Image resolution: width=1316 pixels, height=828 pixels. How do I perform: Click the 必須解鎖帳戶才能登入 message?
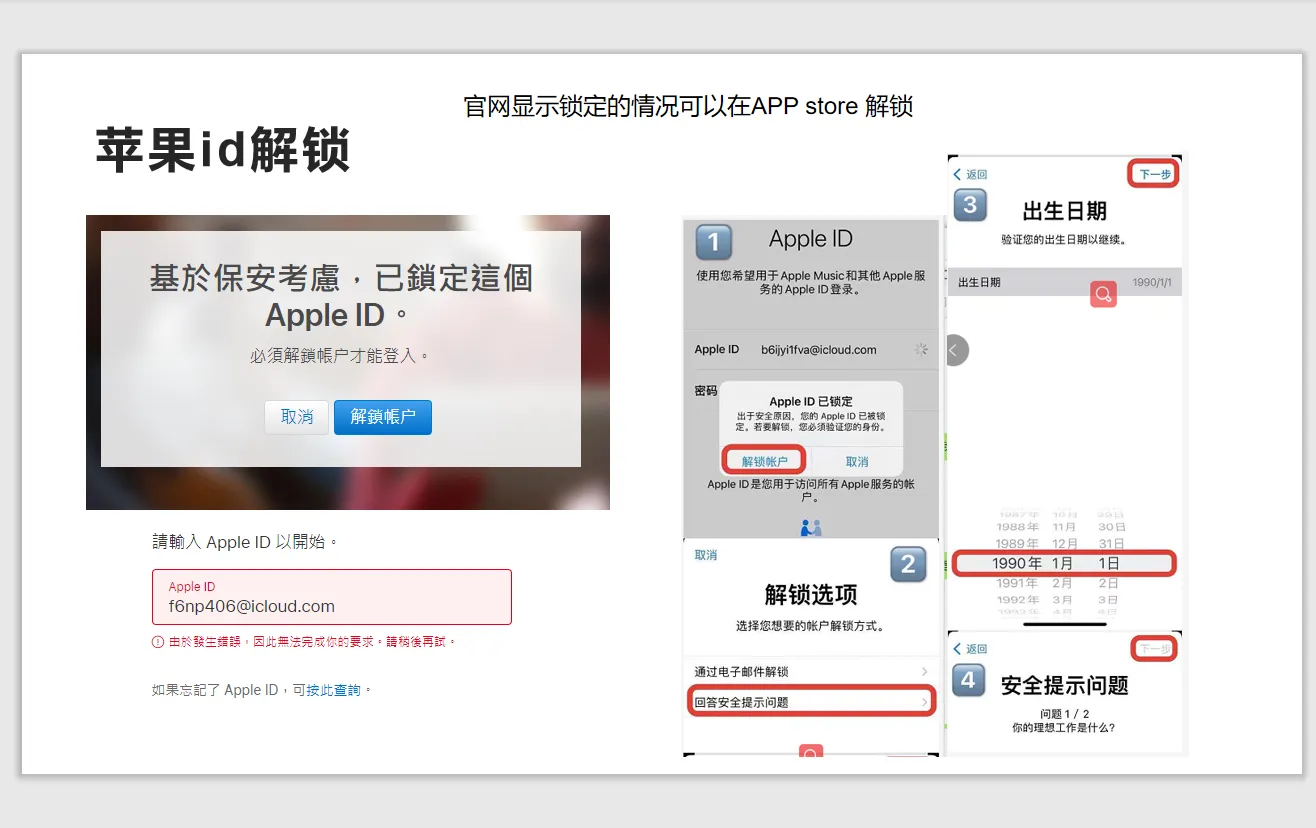click(340, 355)
